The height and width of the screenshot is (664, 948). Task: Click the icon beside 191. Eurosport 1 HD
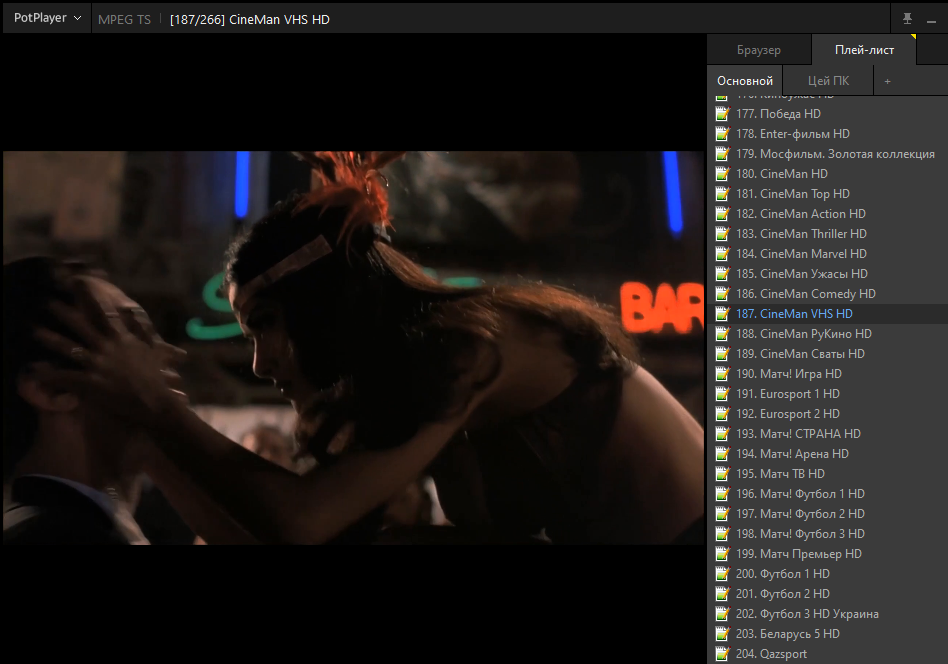(x=722, y=394)
